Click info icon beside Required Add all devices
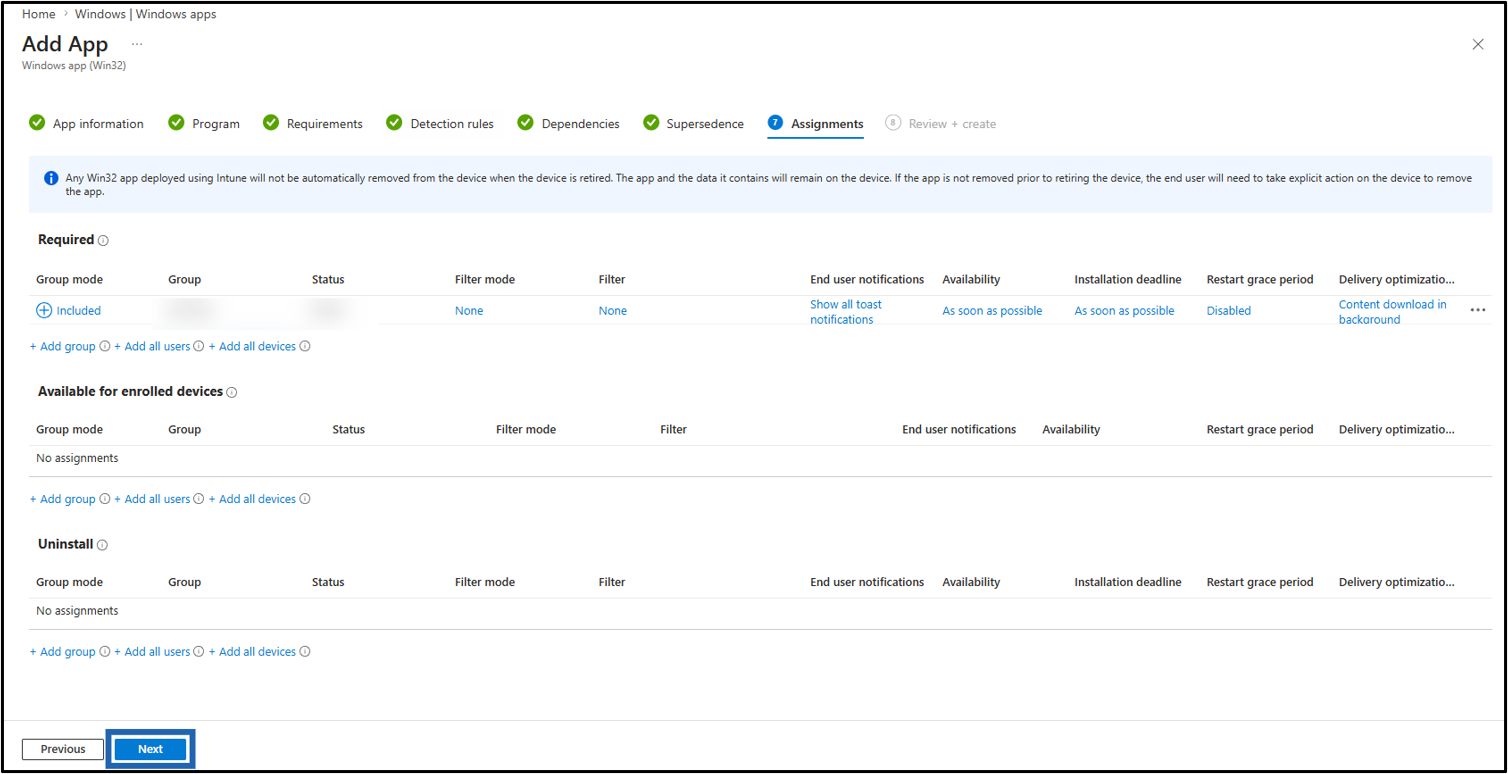This screenshot has width=1508, height=774. click(x=305, y=347)
